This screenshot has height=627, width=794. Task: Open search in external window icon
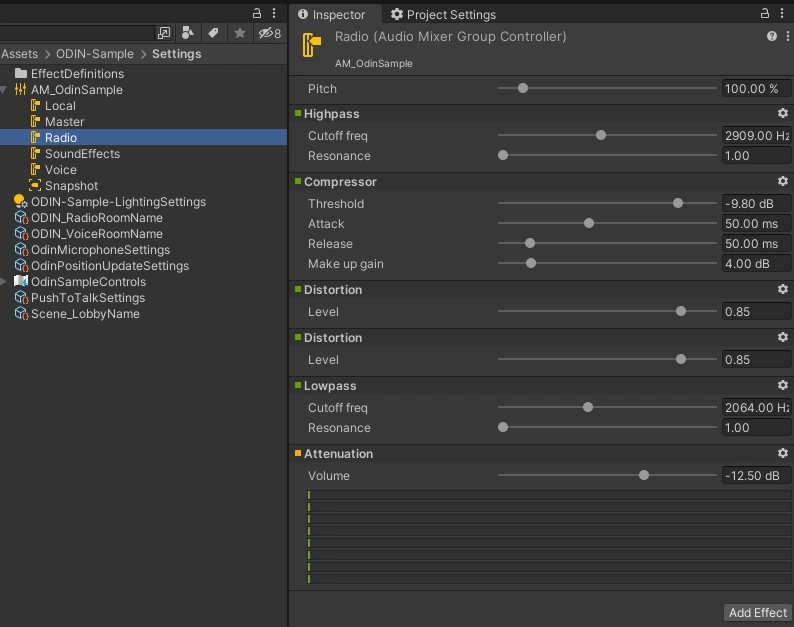pos(164,33)
